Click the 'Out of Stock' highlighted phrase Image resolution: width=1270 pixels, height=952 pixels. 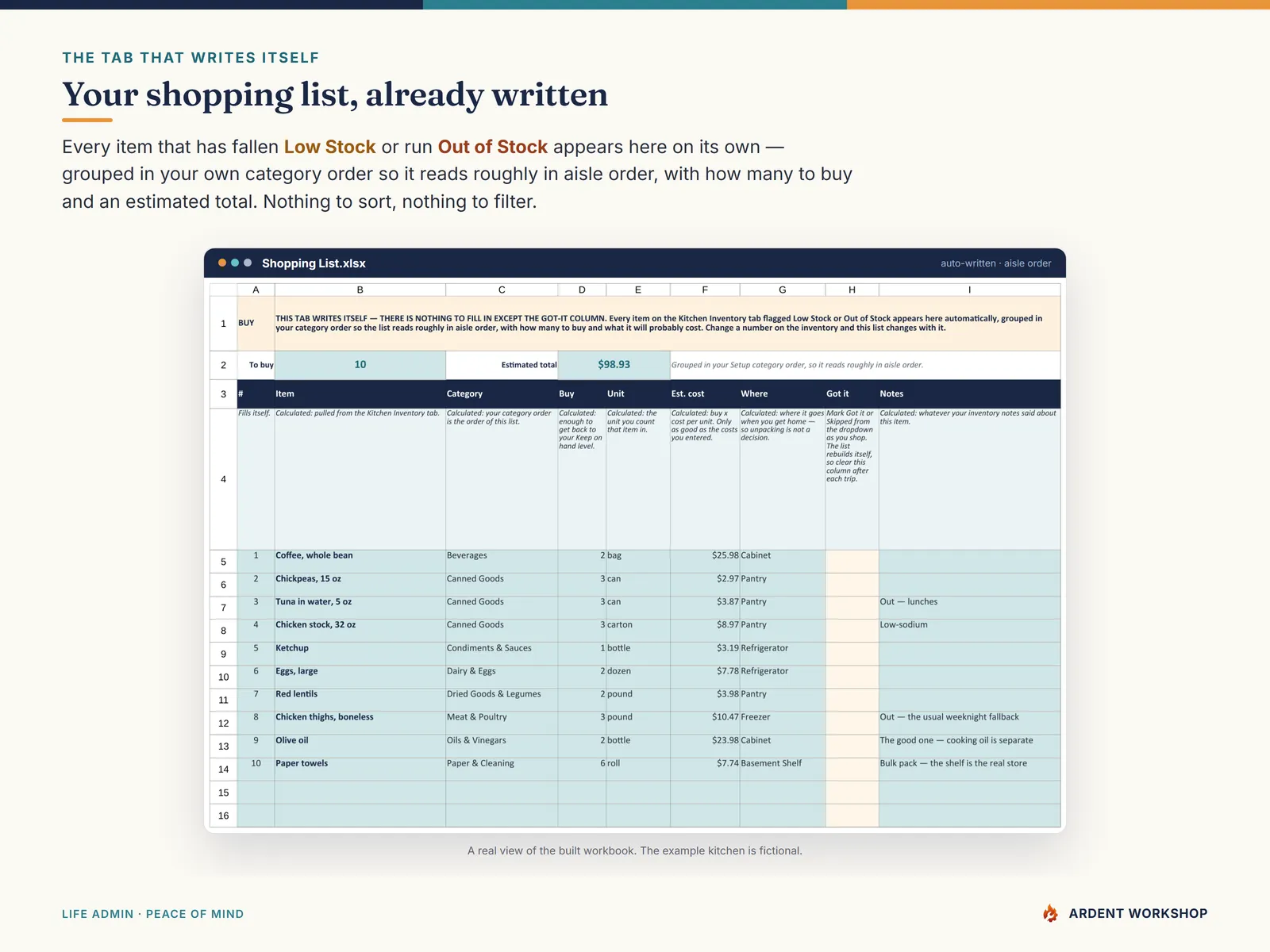point(493,147)
